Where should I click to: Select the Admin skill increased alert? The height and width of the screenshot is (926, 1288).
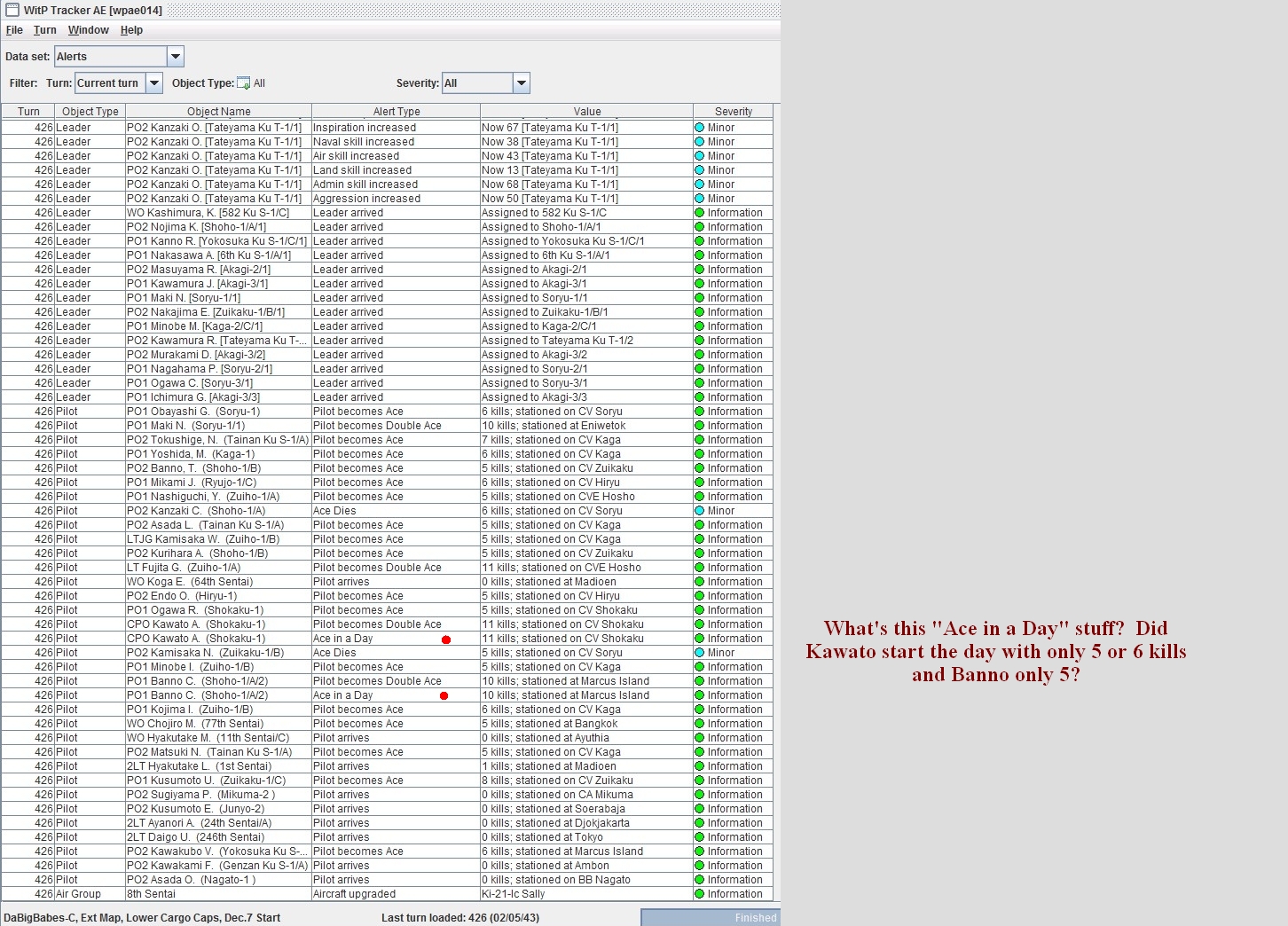[387, 184]
